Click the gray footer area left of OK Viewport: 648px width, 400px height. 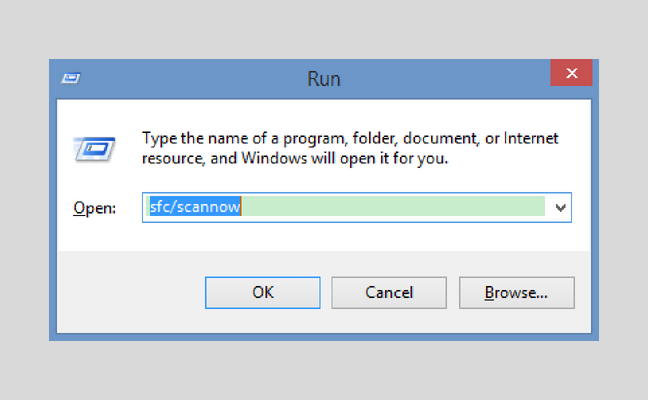tap(131, 292)
